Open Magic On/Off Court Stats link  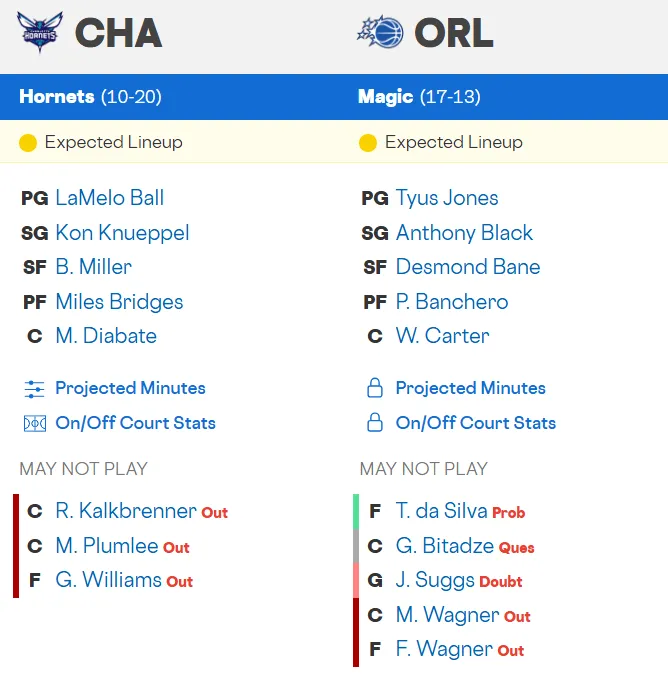475,423
